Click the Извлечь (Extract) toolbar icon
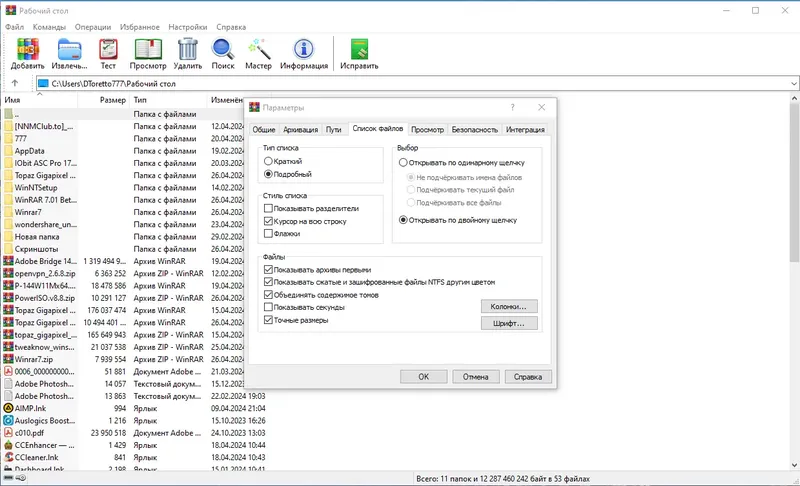Viewport: 800px width, 486px height. tap(69, 49)
